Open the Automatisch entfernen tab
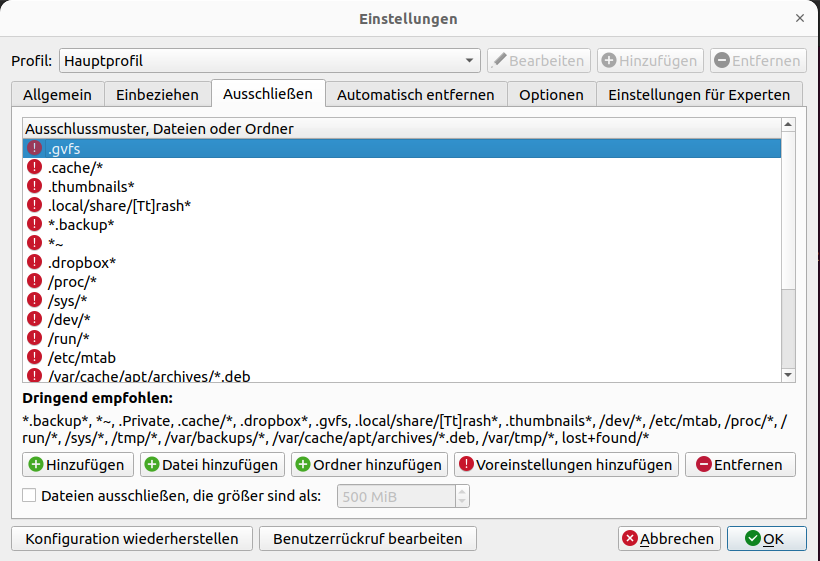Viewport: 820px width, 561px height. point(415,95)
